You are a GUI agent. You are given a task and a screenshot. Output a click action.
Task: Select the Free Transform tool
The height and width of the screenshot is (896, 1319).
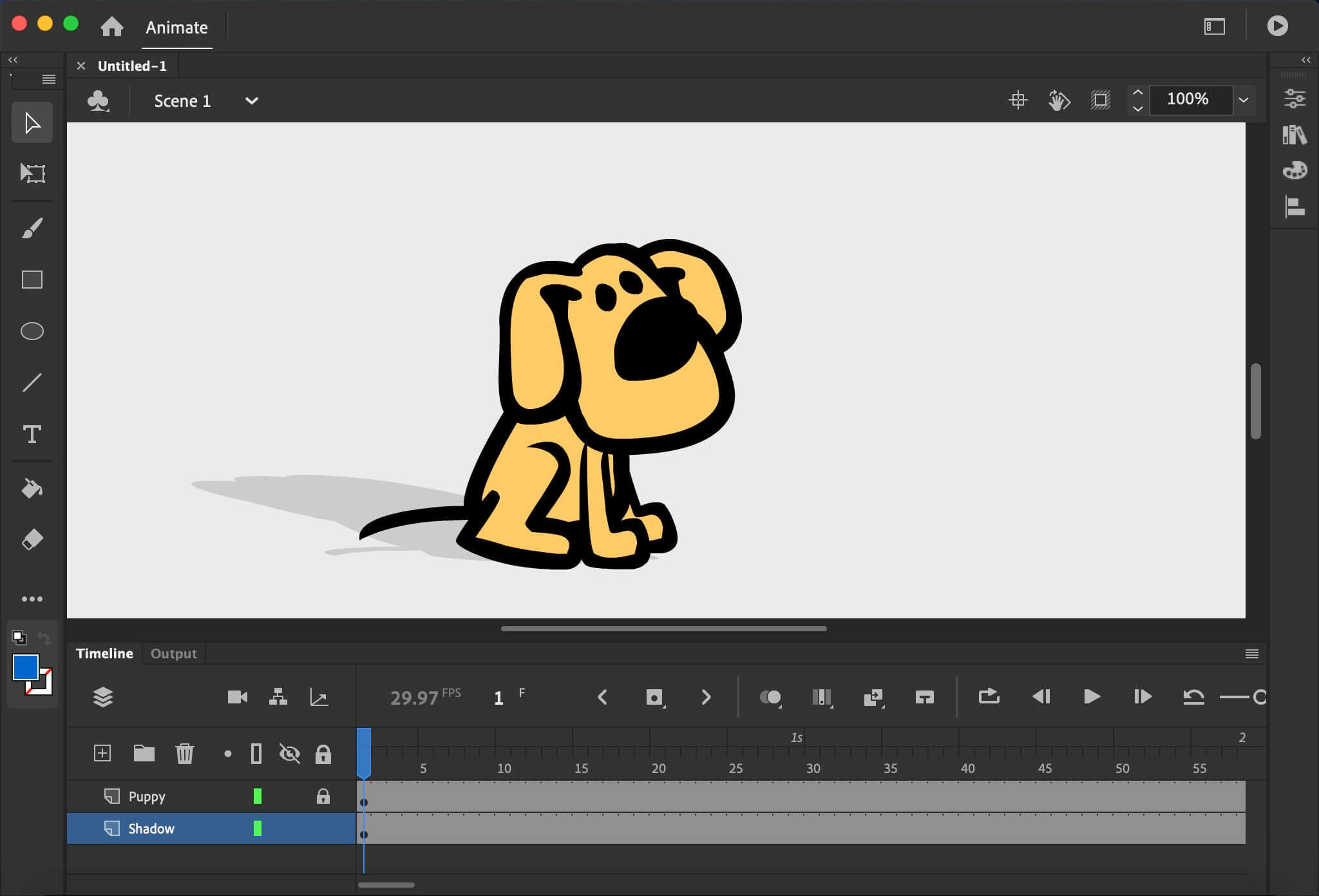pyautogui.click(x=32, y=173)
